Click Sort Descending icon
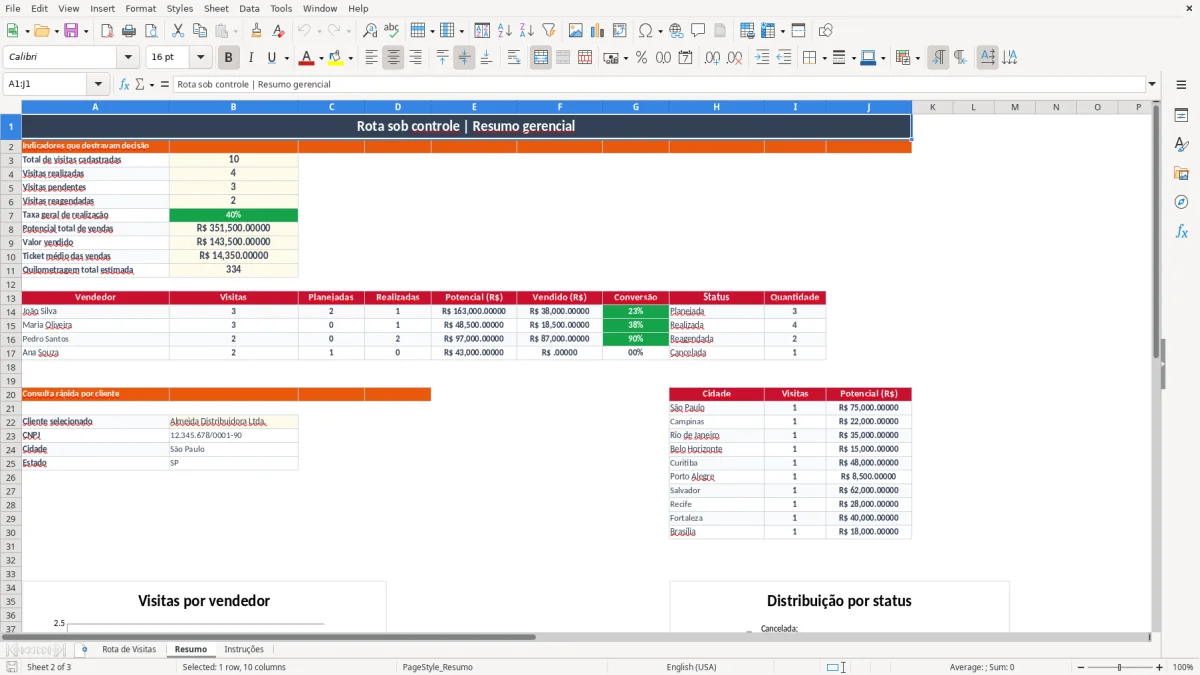Screen dimensions: 1200x675 pyautogui.click(x=526, y=31)
